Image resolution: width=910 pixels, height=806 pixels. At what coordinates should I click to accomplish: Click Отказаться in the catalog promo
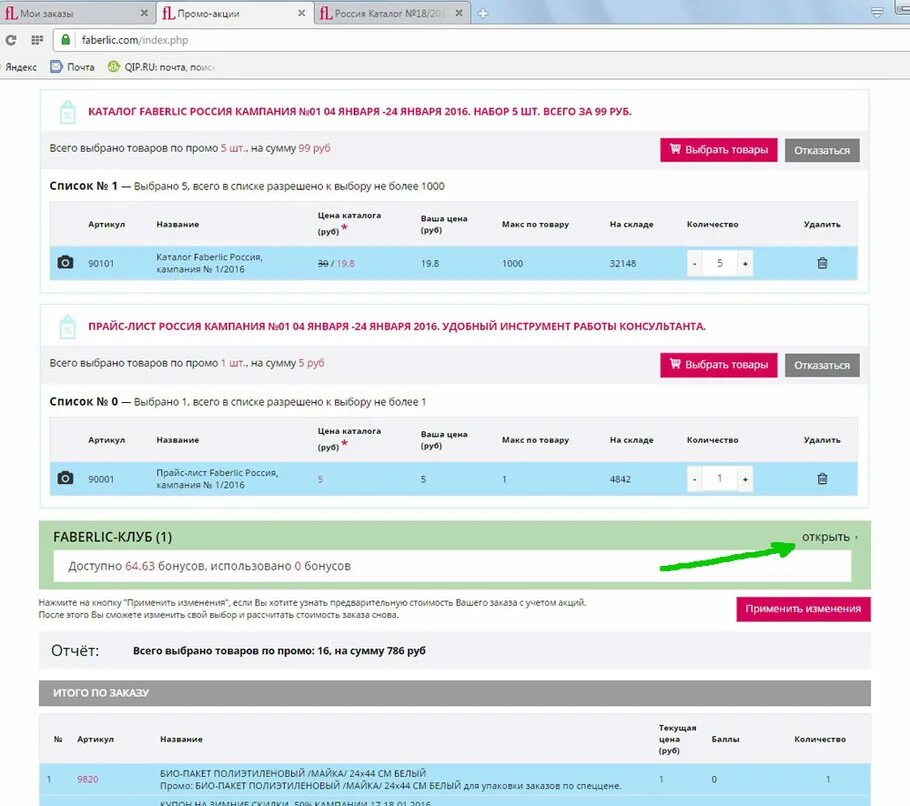(x=822, y=150)
